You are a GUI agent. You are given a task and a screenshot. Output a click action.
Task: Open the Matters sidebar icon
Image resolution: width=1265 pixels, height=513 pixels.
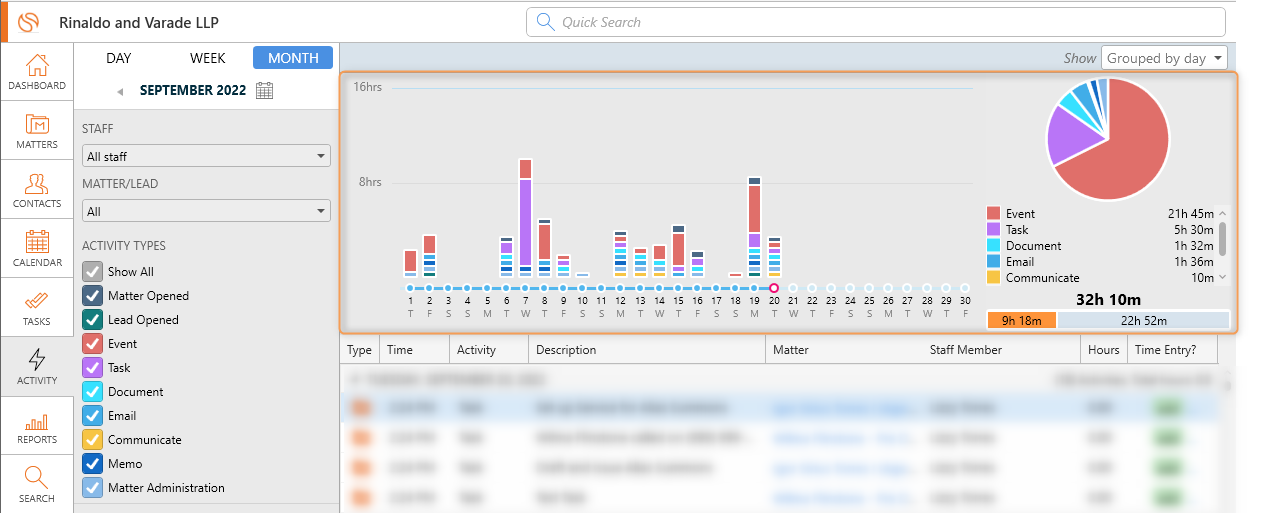(x=37, y=125)
